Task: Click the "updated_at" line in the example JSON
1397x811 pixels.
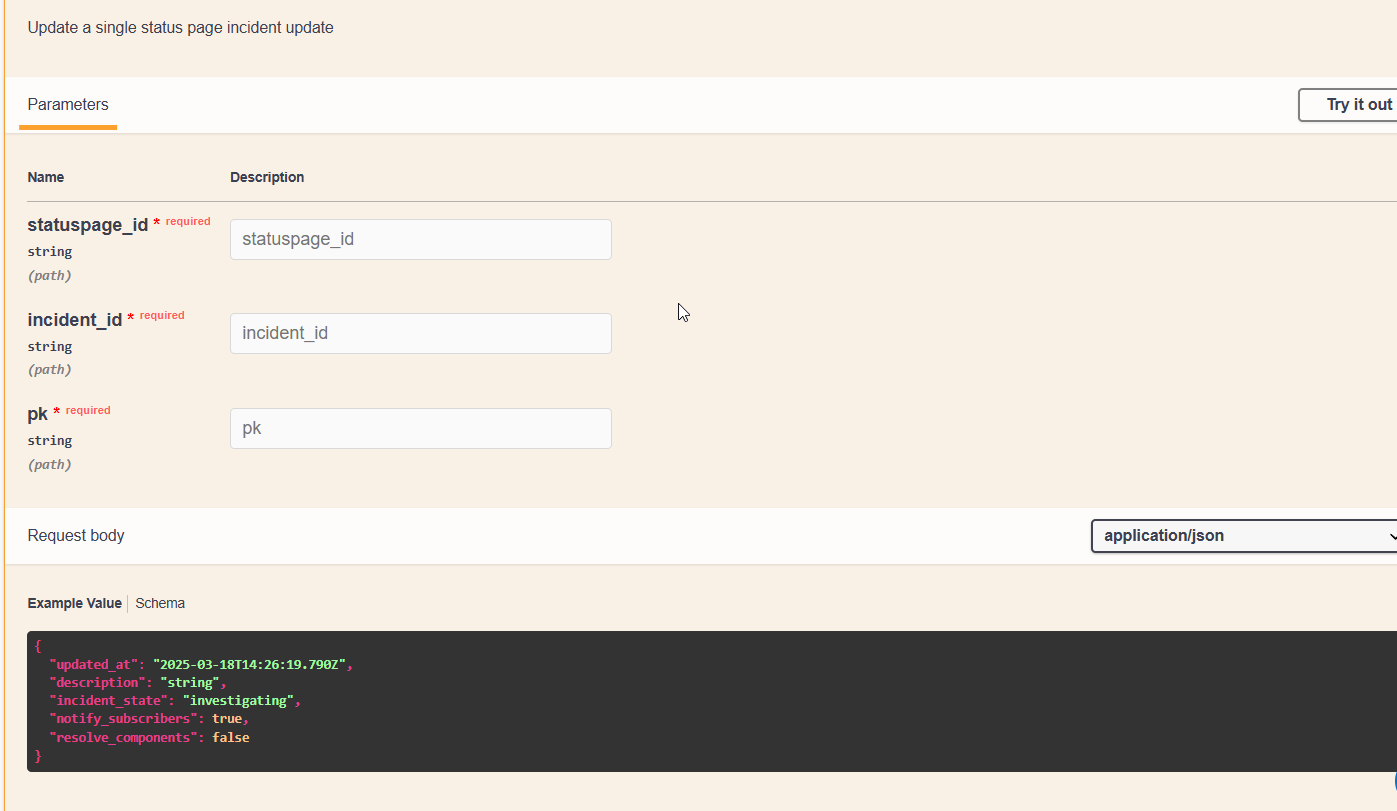Action: (202, 664)
